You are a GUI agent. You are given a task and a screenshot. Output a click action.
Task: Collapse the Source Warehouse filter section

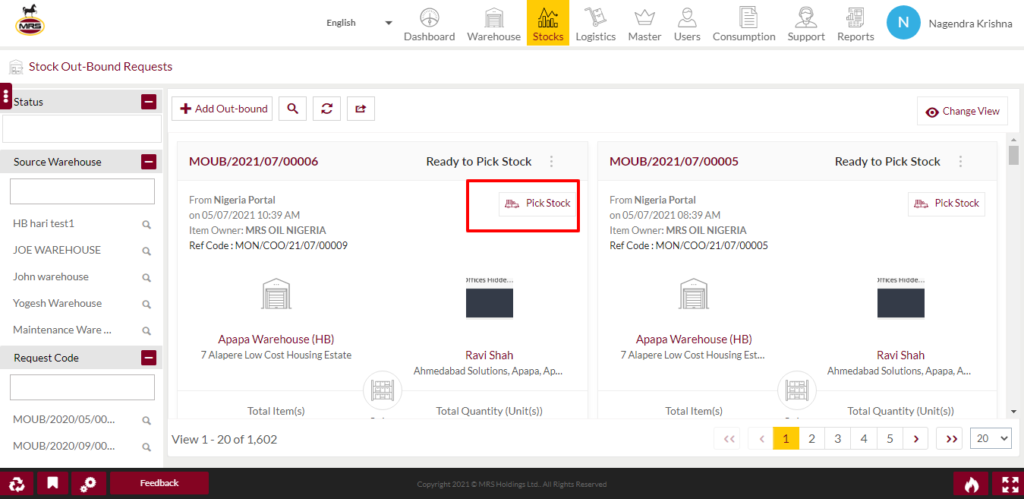tap(149, 162)
